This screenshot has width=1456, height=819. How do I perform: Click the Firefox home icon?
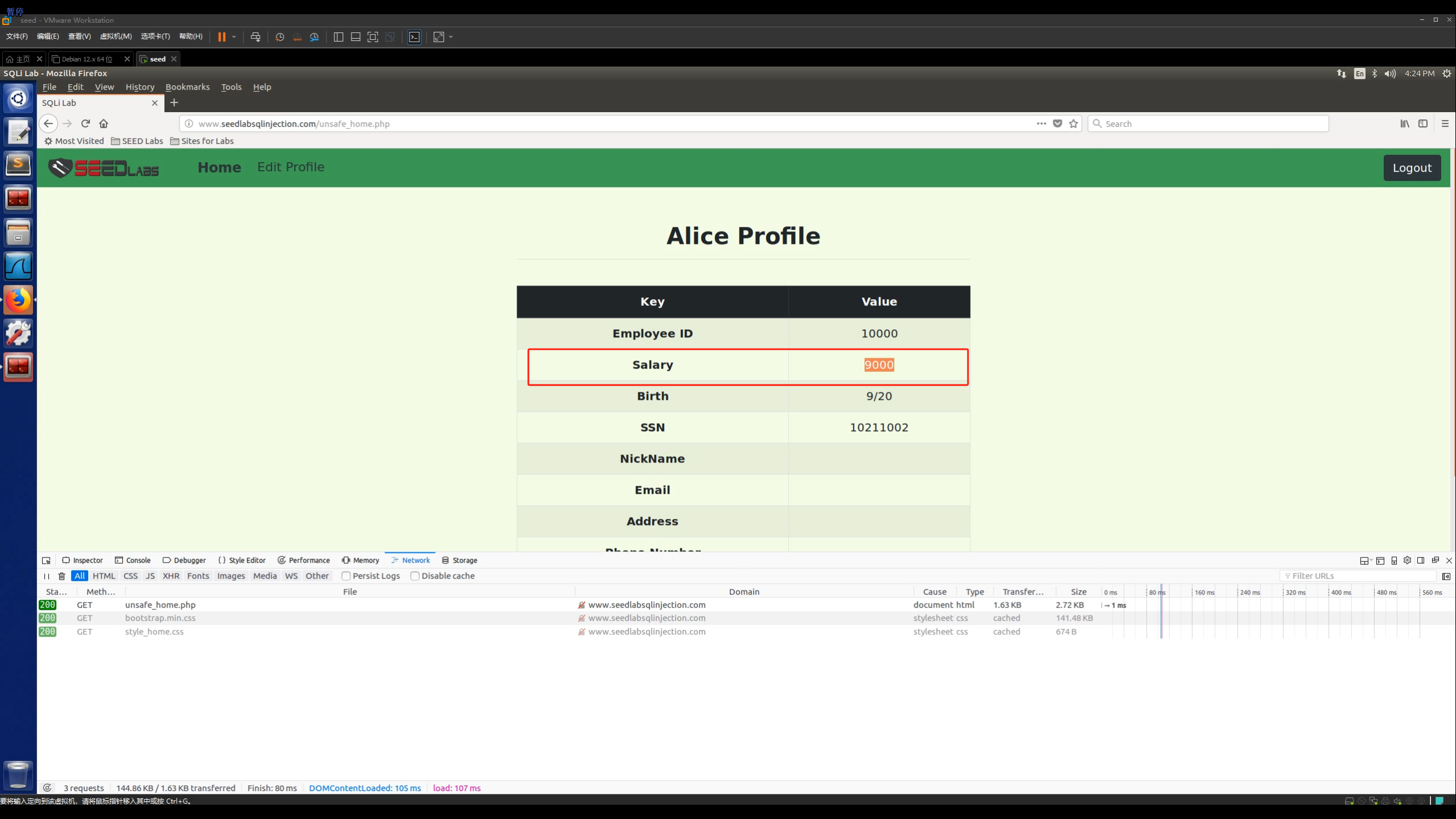click(104, 123)
